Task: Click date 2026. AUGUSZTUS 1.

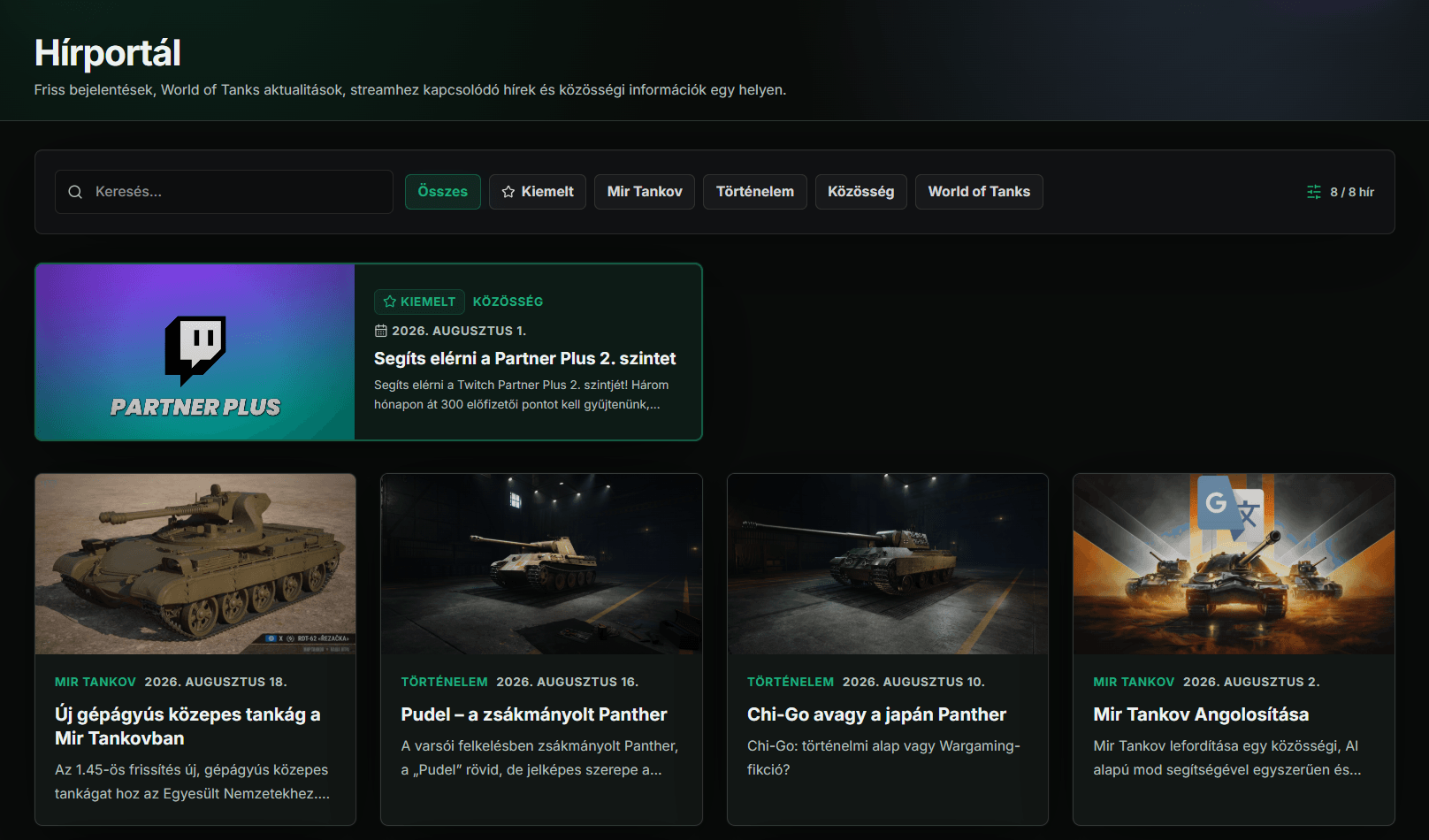Action: (459, 331)
